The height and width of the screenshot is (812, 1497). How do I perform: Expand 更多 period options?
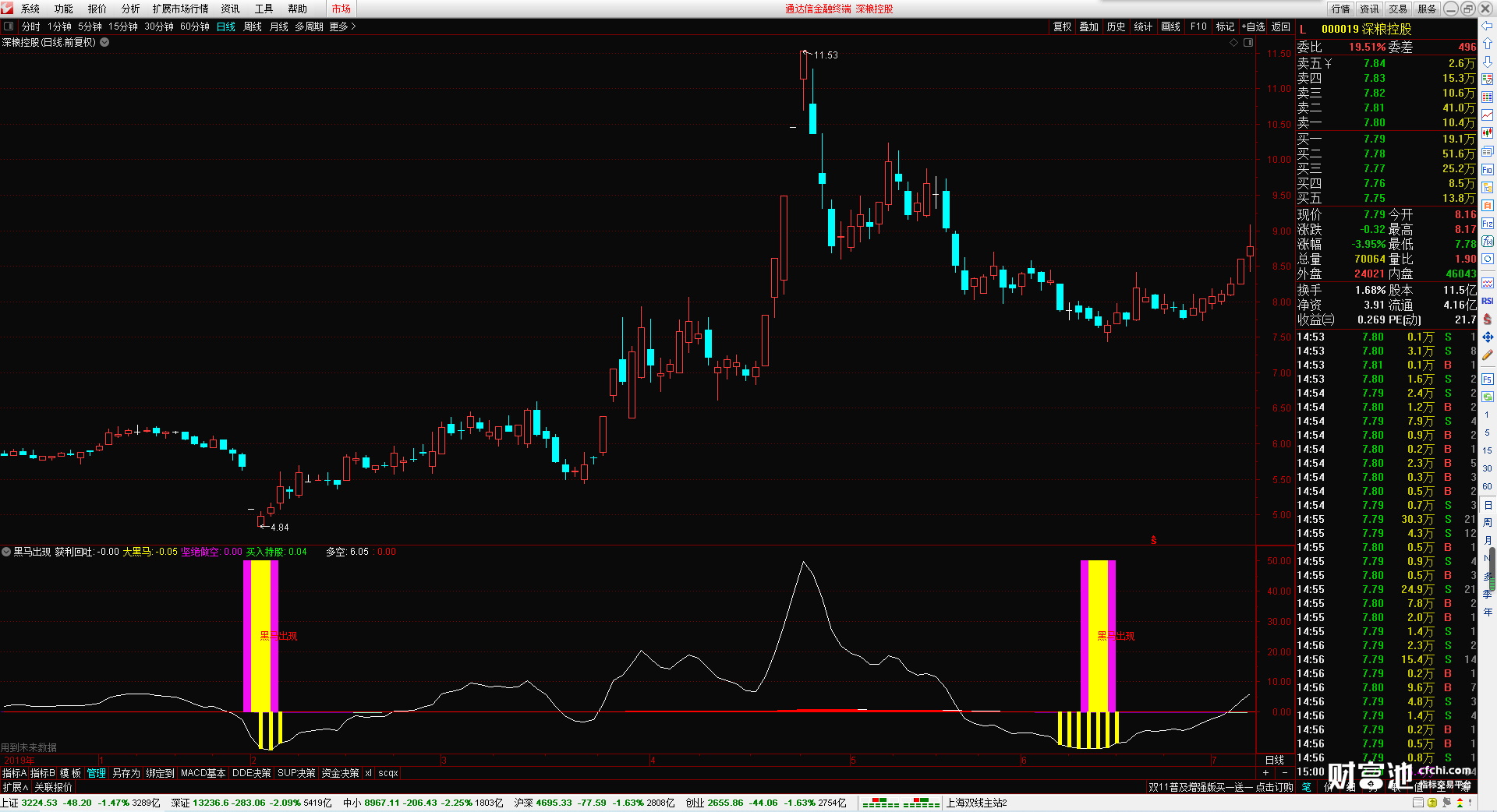click(x=342, y=26)
